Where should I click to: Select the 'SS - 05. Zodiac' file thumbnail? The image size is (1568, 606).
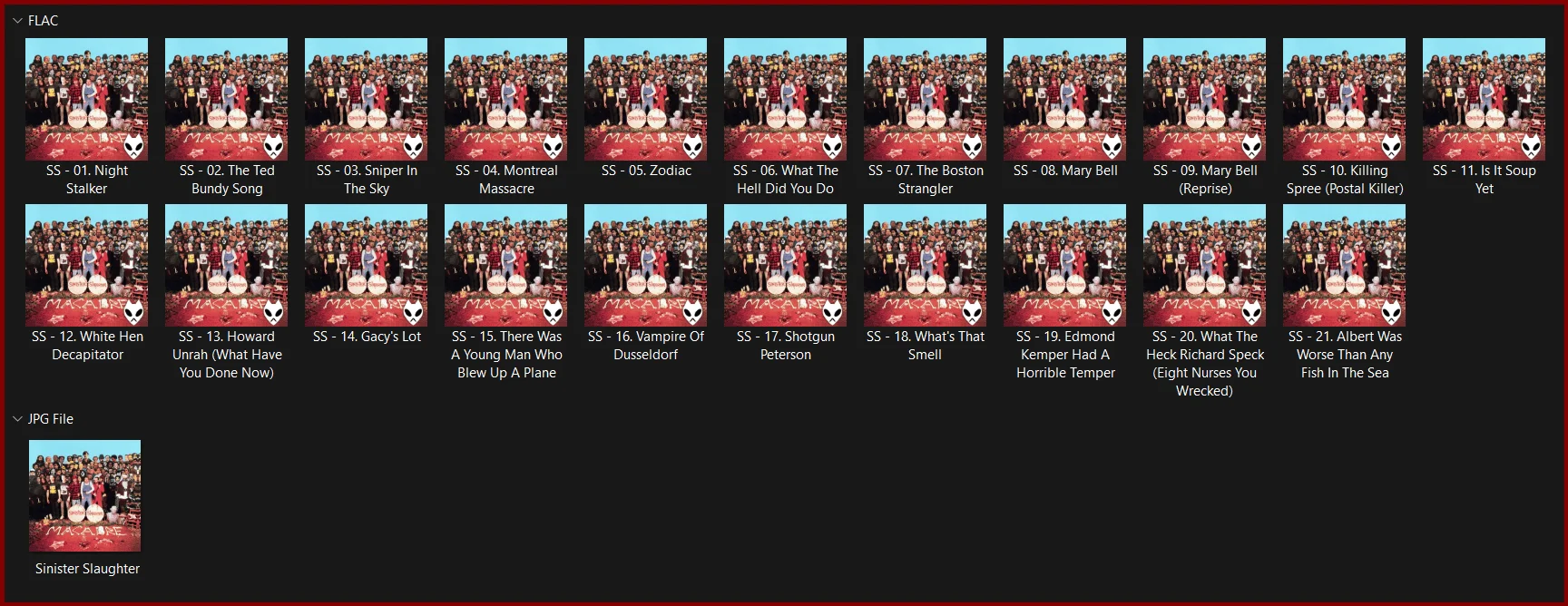pos(646,99)
